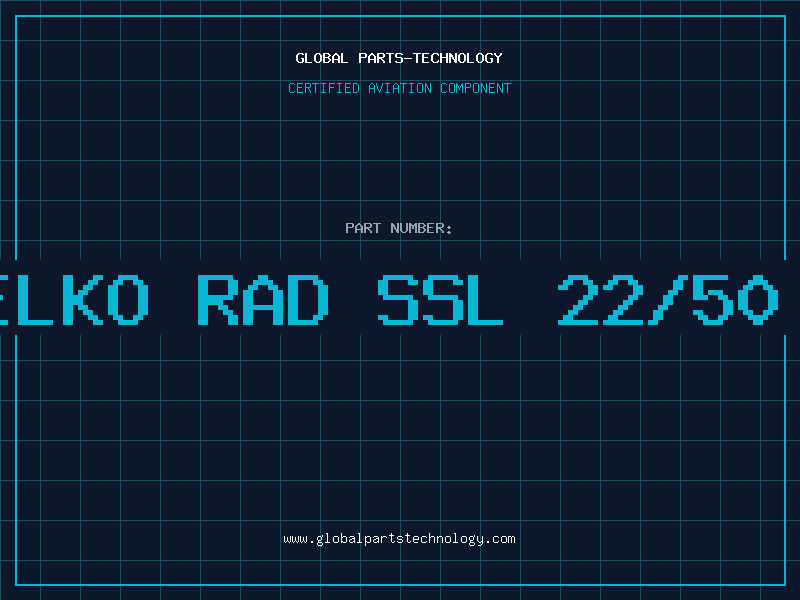Select "ELKO" in the large part number
Viewport: 800px width, 600px height.
[x=75, y=299]
